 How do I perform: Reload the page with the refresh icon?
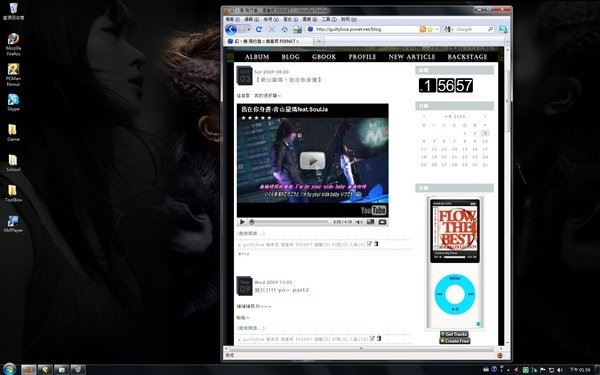pyautogui.click(x=259, y=29)
